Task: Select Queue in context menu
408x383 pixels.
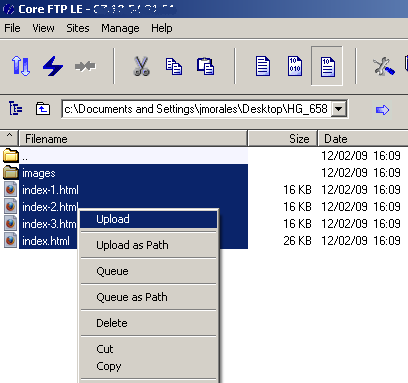Action: 149,271
